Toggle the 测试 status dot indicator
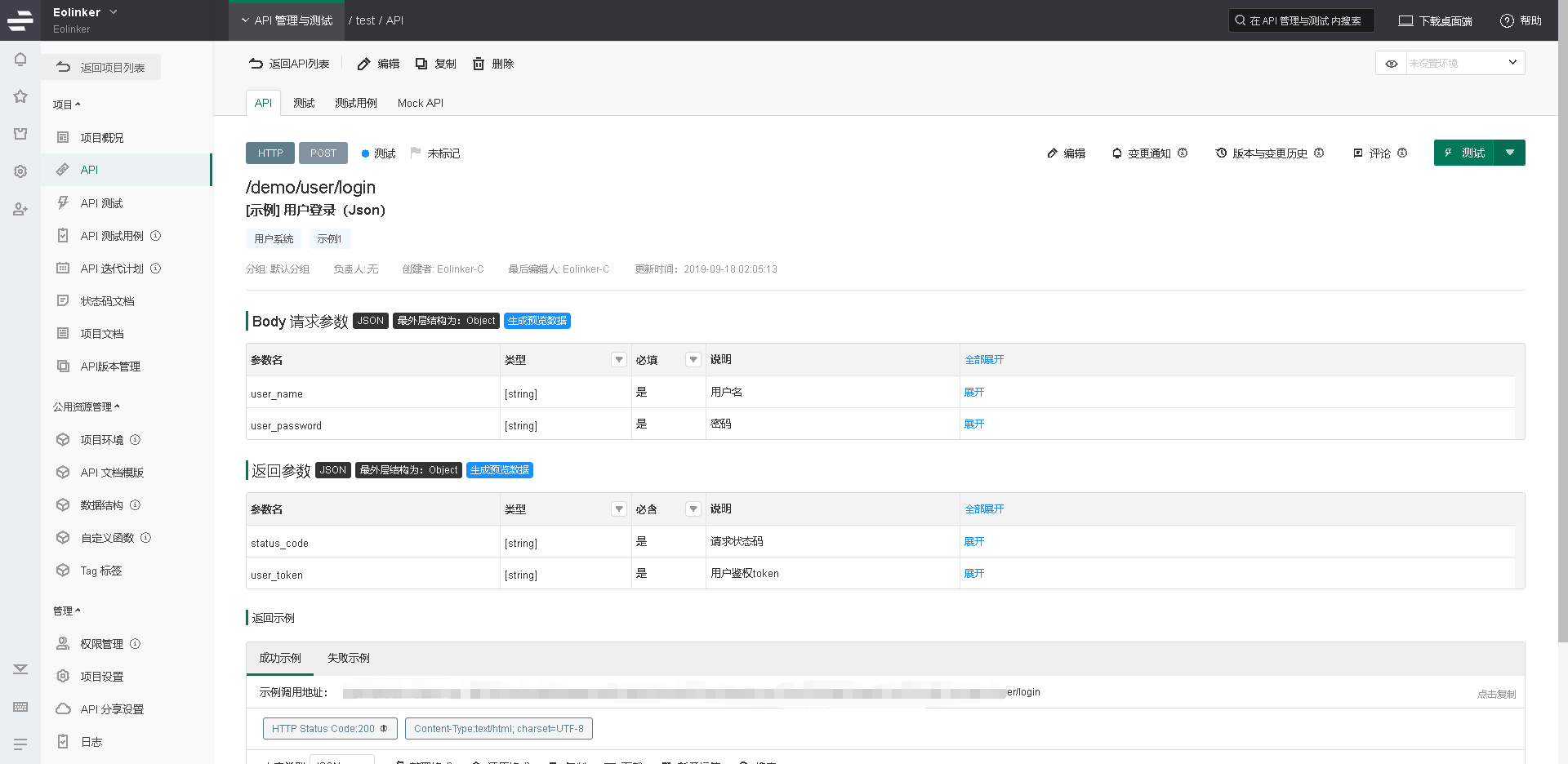The width and height of the screenshot is (1568, 764). click(365, 153)
